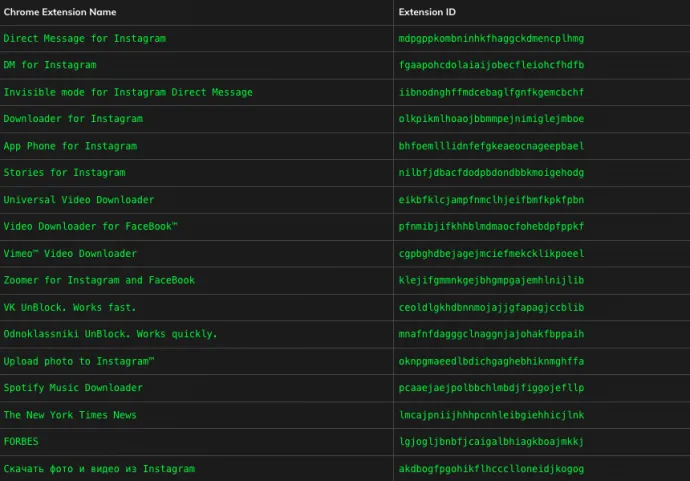Click extension ID lgjogljbnbfjcaigalbhiagkboajmkkj
Image resolution: width=690 pixels, height=481 pixels.
(x=492, y=441)
